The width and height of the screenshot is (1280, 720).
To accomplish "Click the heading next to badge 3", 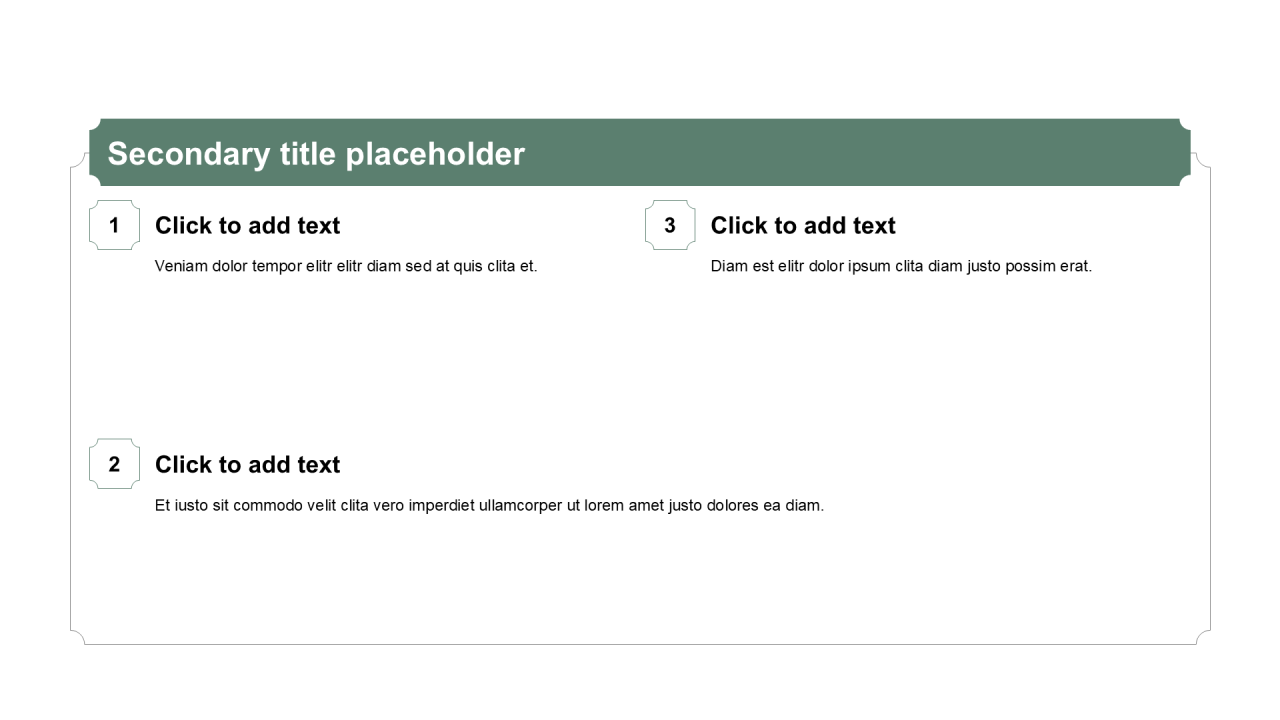I will pos(803,226).
